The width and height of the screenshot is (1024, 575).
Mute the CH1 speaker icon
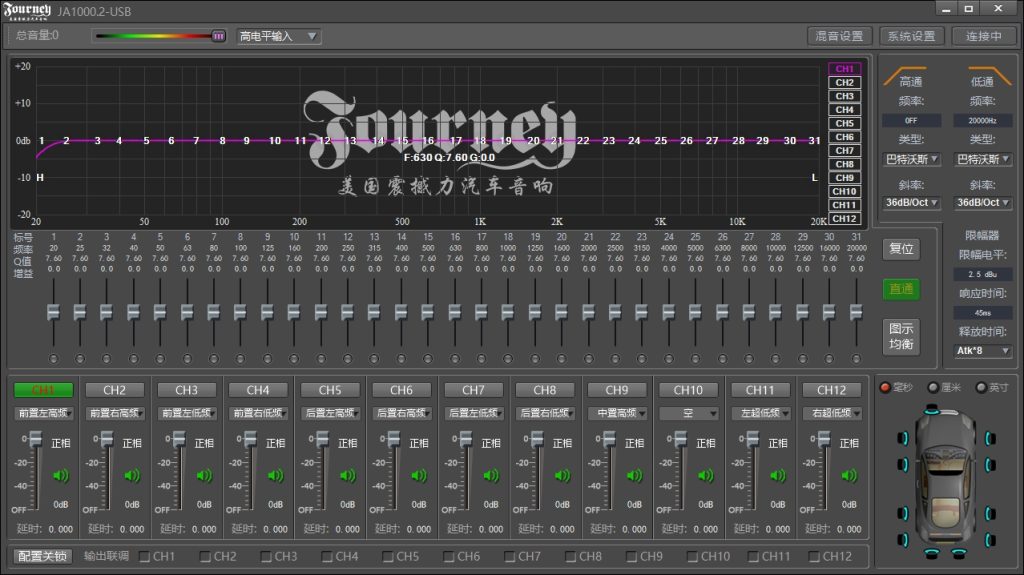click(x=61, y=475)
